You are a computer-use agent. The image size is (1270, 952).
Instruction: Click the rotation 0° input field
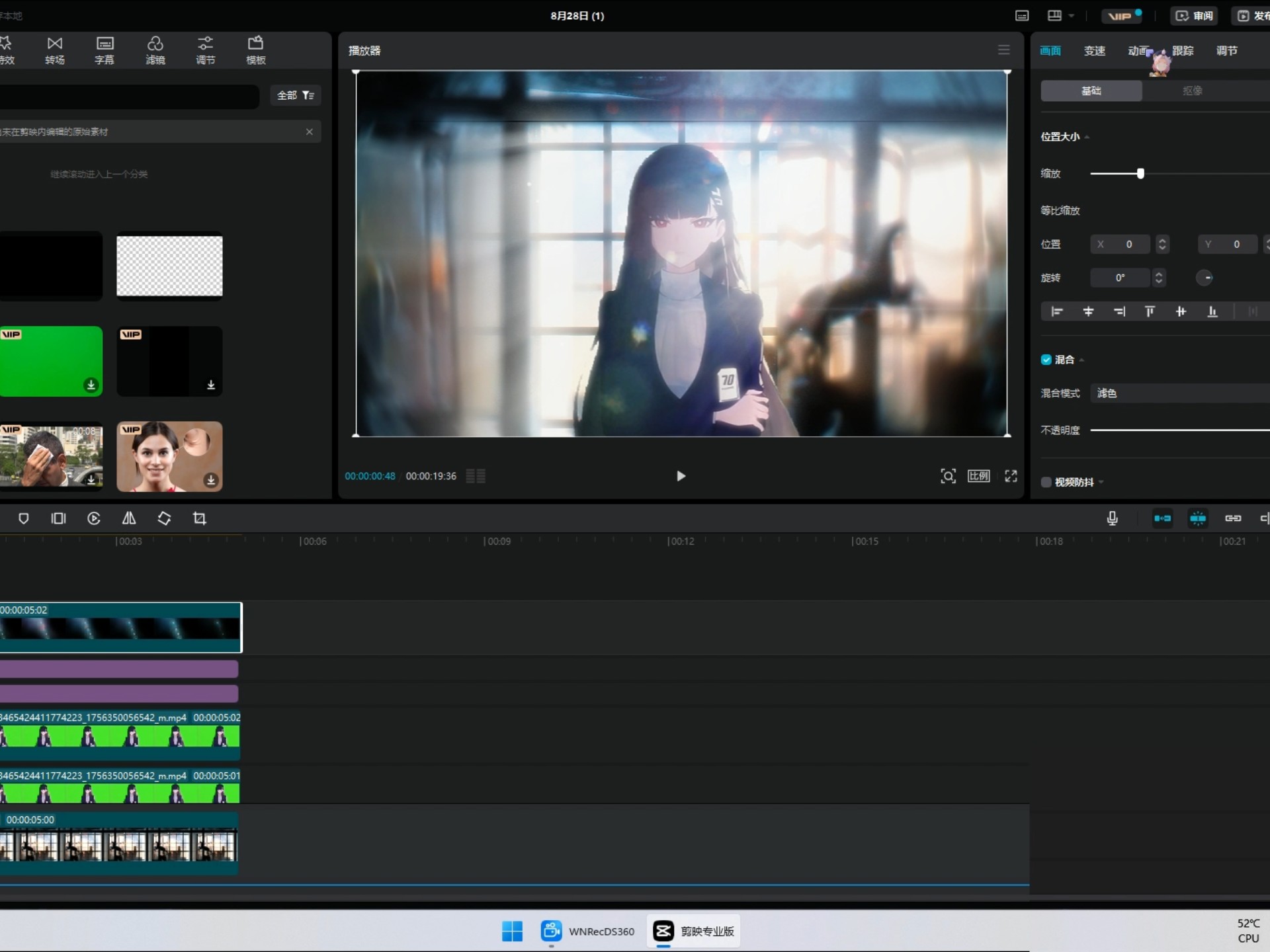[1120, 278]
